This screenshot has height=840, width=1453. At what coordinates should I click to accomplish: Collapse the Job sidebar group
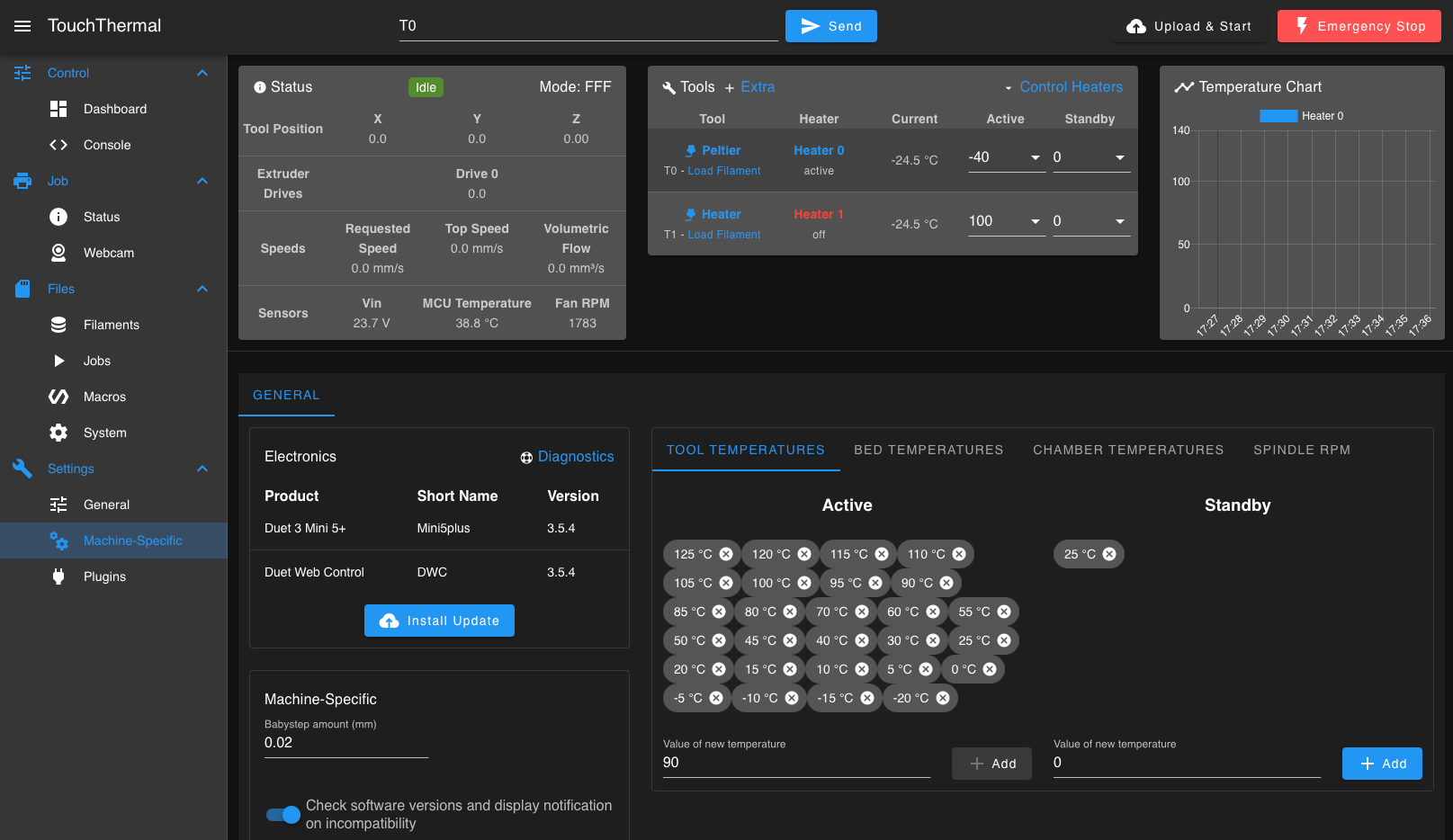tap(202, 181)
